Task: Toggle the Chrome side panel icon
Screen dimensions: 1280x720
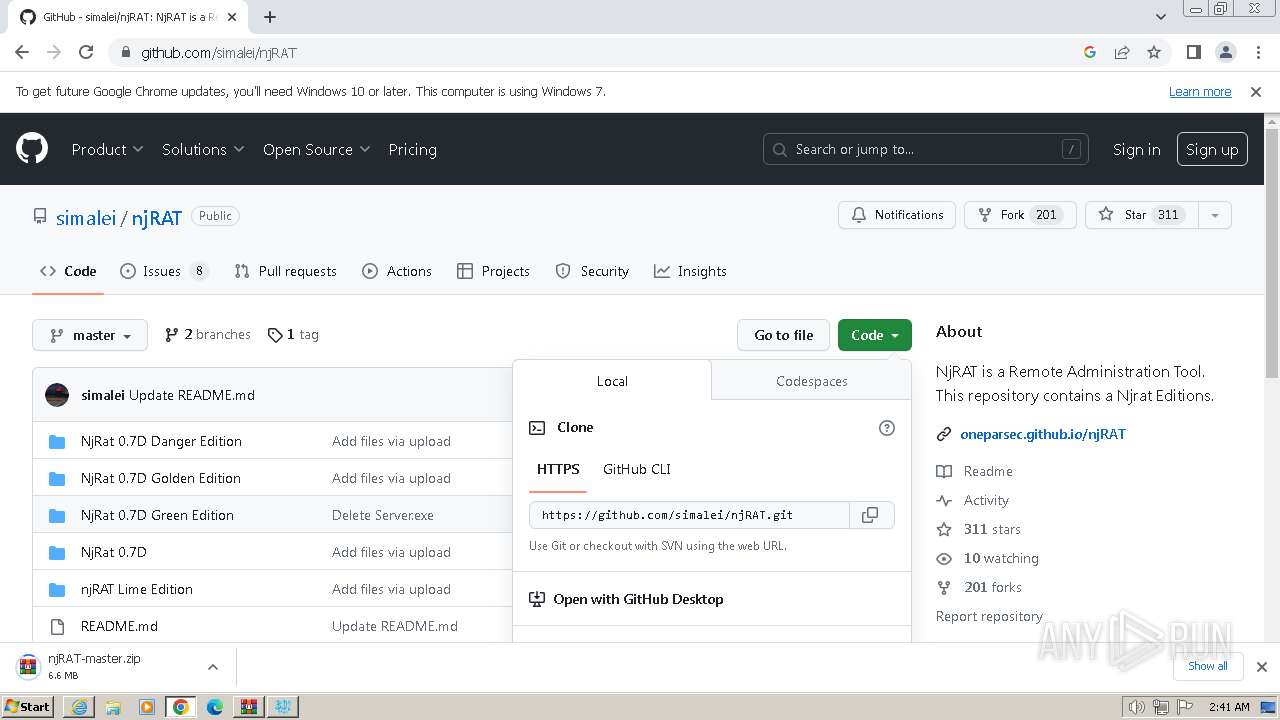Action: pos(1193,52)
